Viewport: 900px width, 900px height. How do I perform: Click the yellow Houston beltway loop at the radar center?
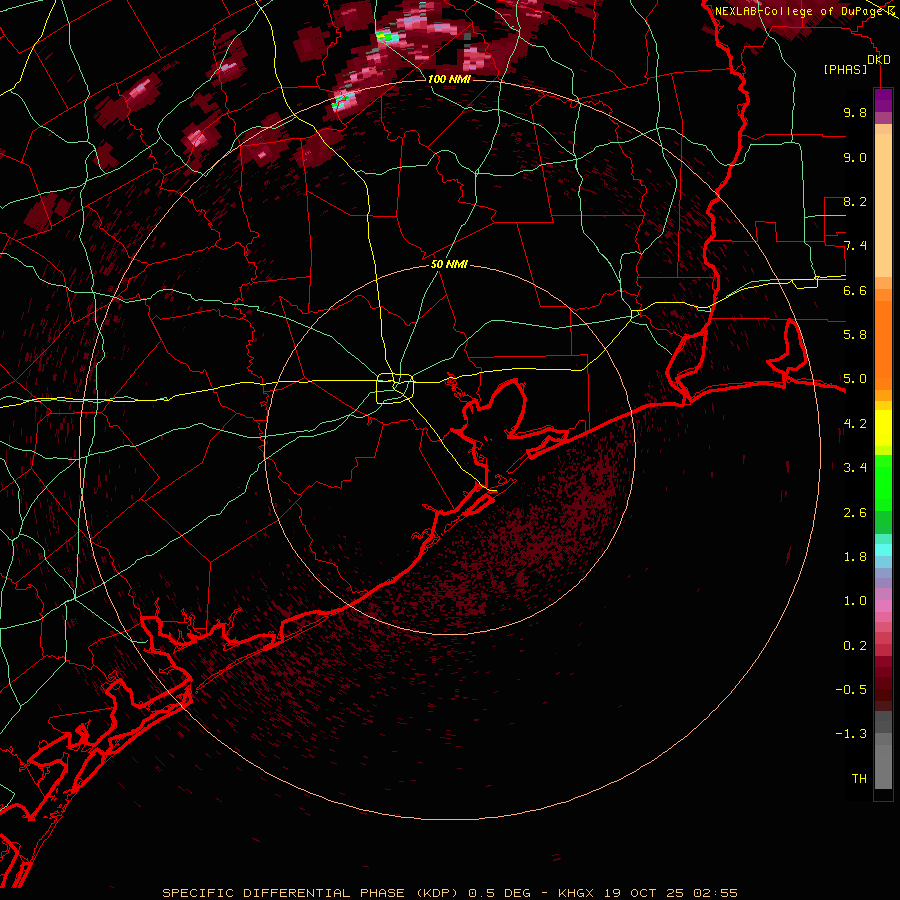[x=395, y=388]
